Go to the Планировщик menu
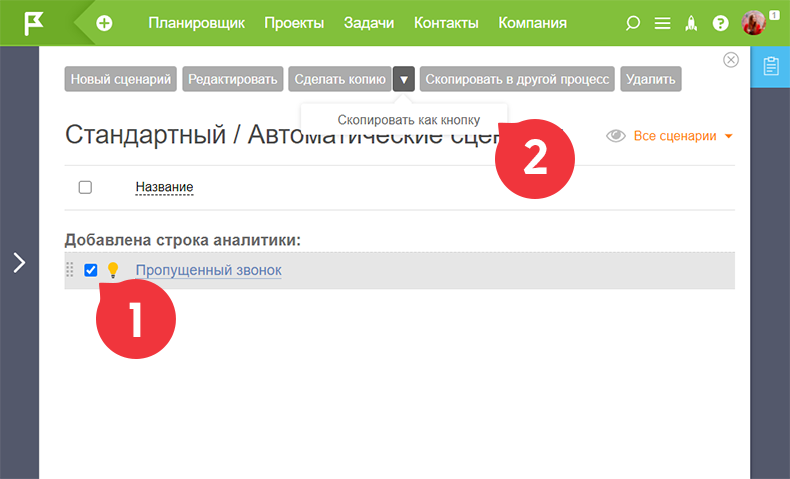Screen dimensions: 790x479 click(196, 23)
